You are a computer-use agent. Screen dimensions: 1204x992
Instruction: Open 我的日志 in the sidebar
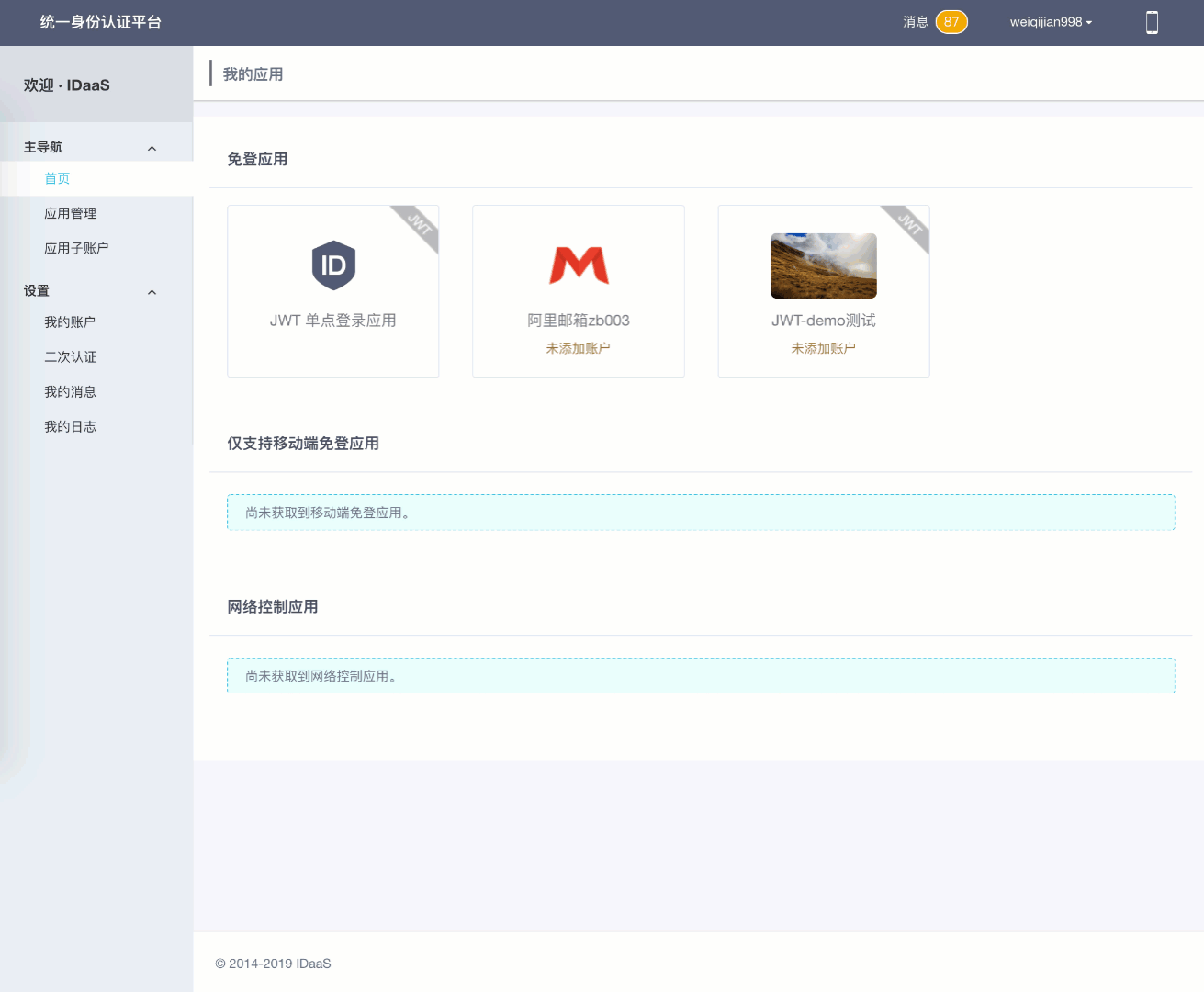[x=71, y=427]
